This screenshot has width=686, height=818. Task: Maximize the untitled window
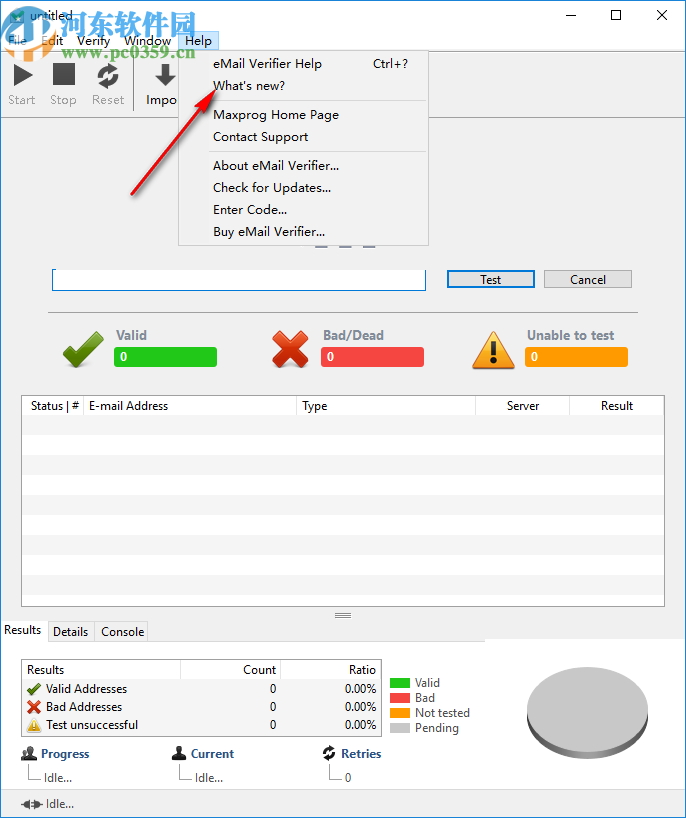point(616,15)
